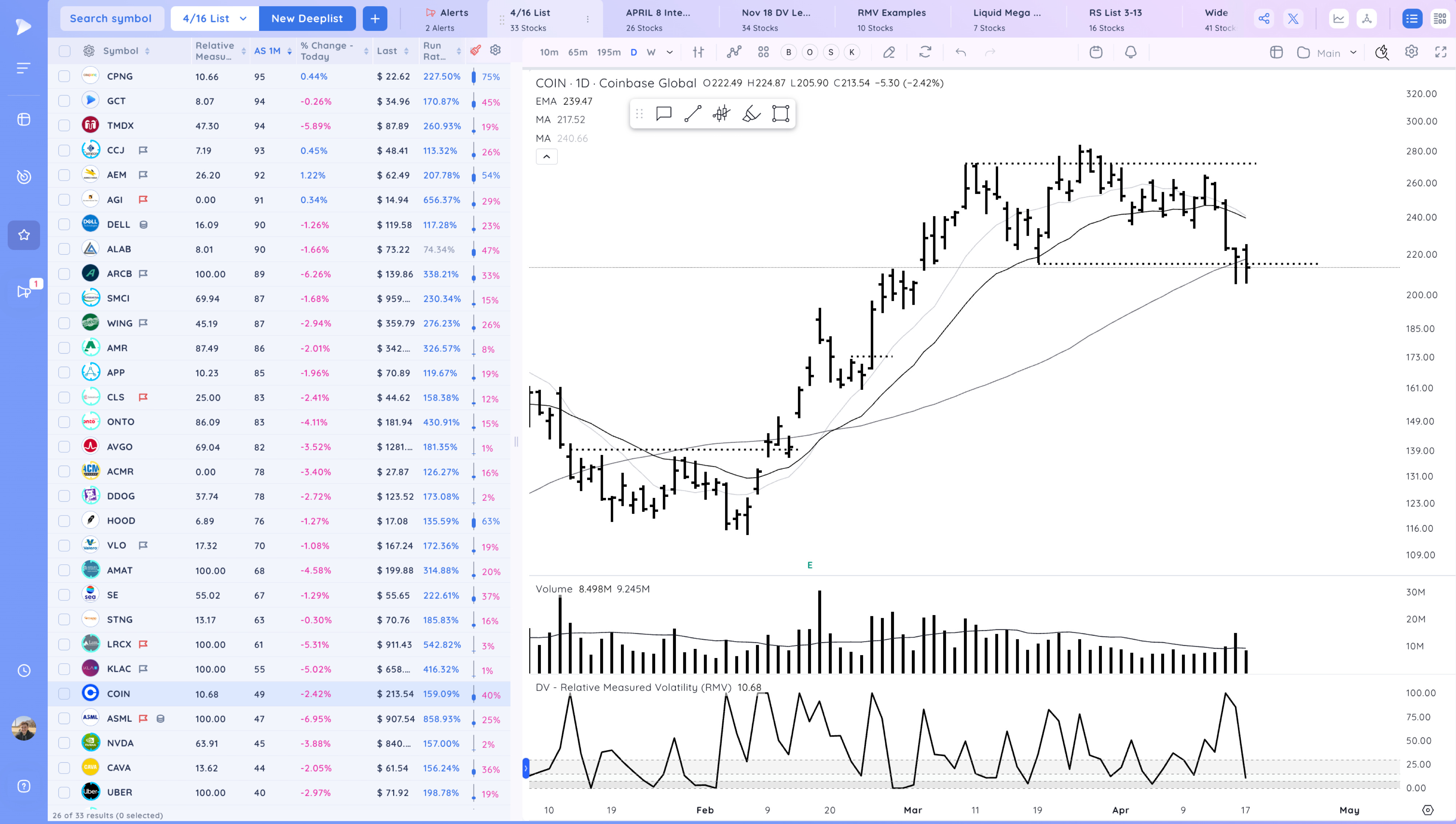Image resolution: width=1456 pixels, height=824 pixels.
Task: Check the CPNG row checkbox
Action: tap(64, 76)
